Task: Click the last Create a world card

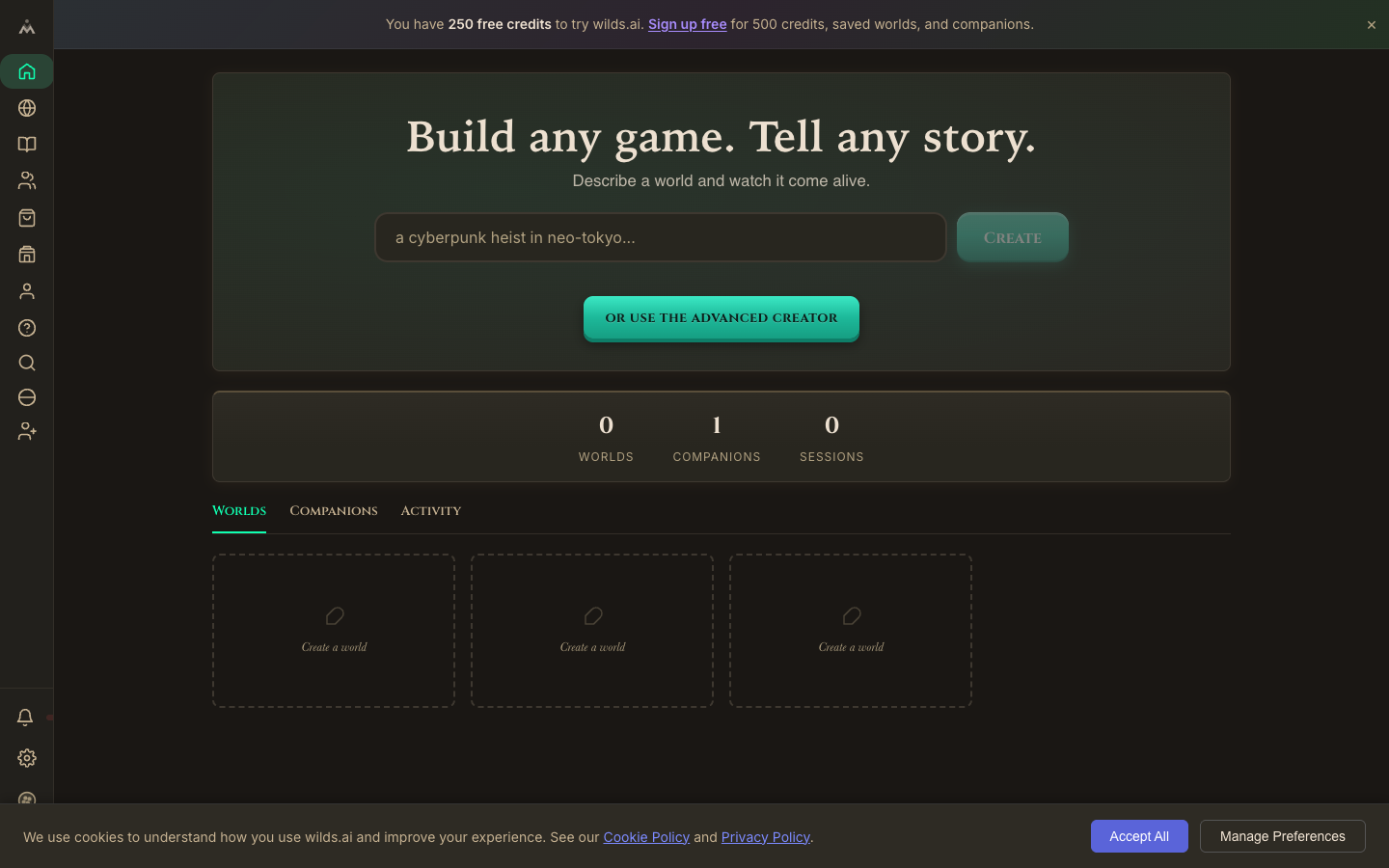Action: point(851,631)
